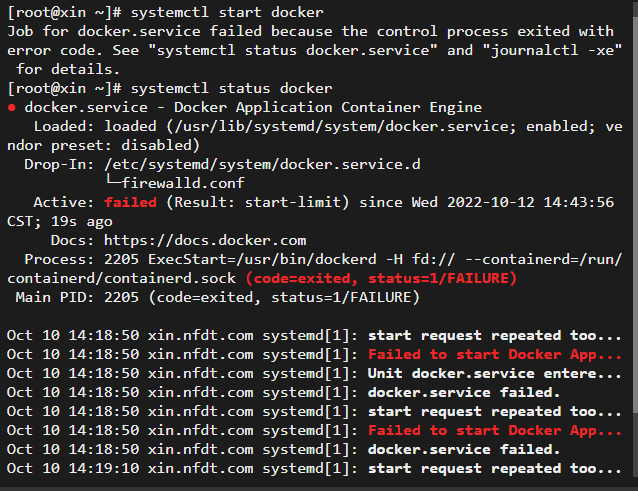
Task: Click the red status dot before docker.service
Action: [x=12, y=108]
